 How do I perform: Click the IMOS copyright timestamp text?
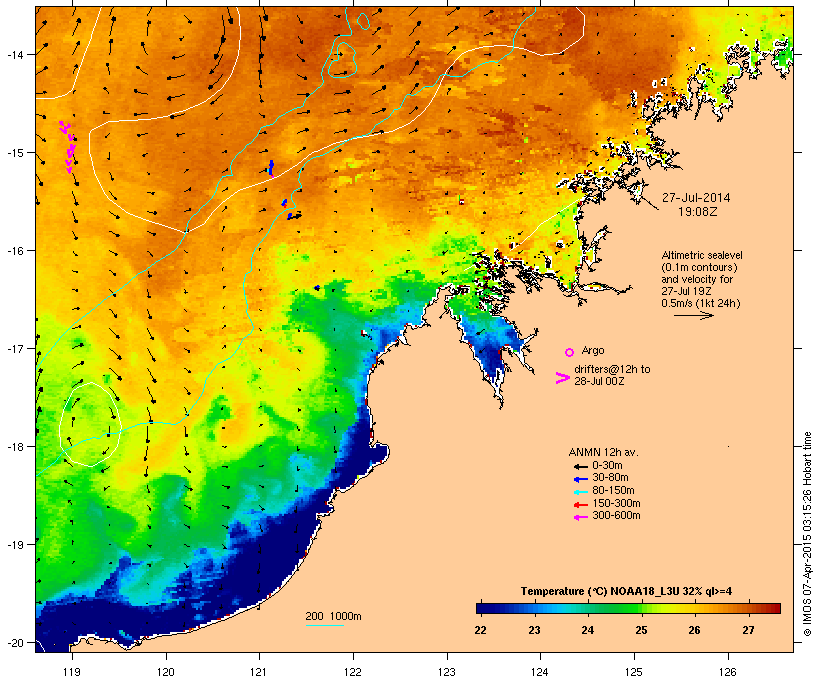(x=807, y=534)
